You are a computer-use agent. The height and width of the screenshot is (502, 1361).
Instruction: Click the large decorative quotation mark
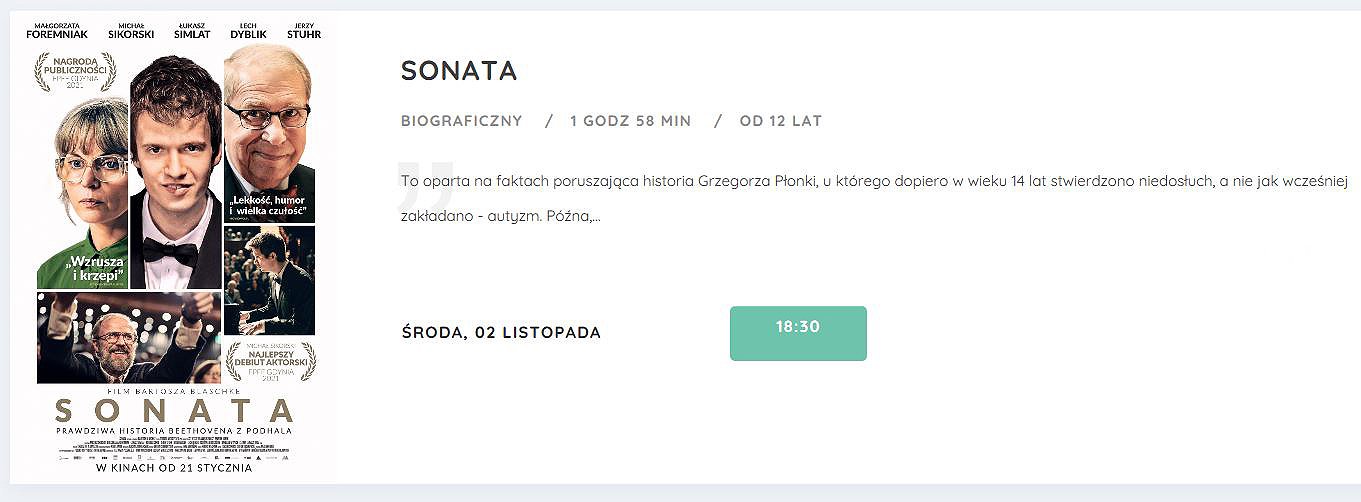426,182
